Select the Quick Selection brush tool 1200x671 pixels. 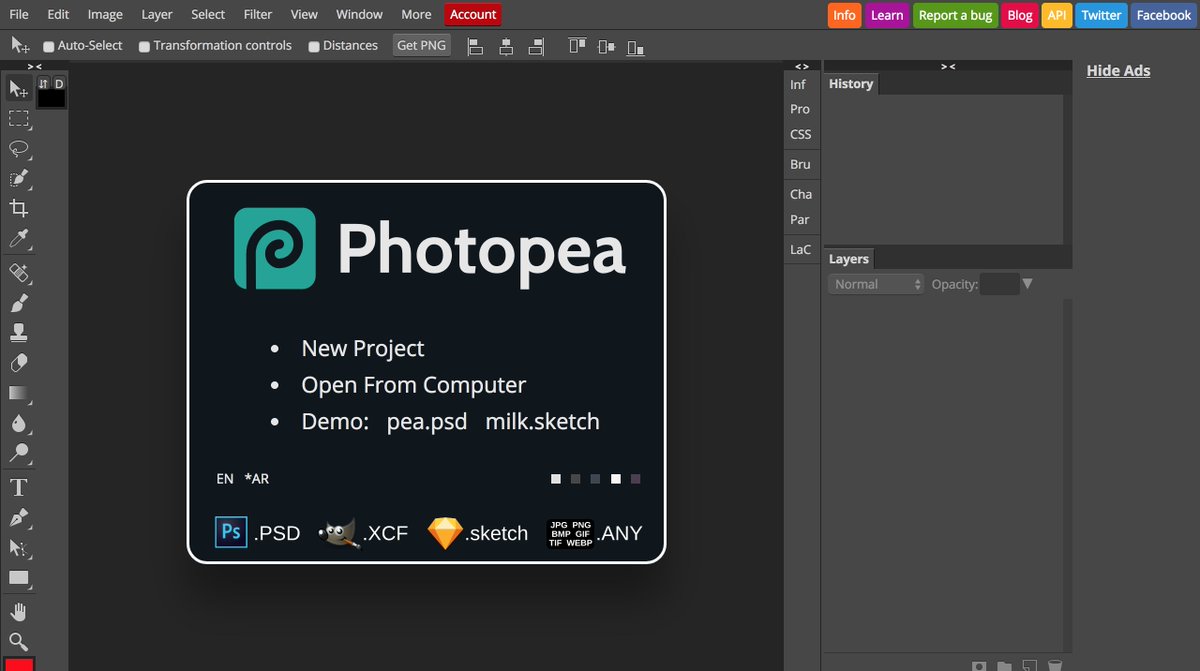coord(19,178)
